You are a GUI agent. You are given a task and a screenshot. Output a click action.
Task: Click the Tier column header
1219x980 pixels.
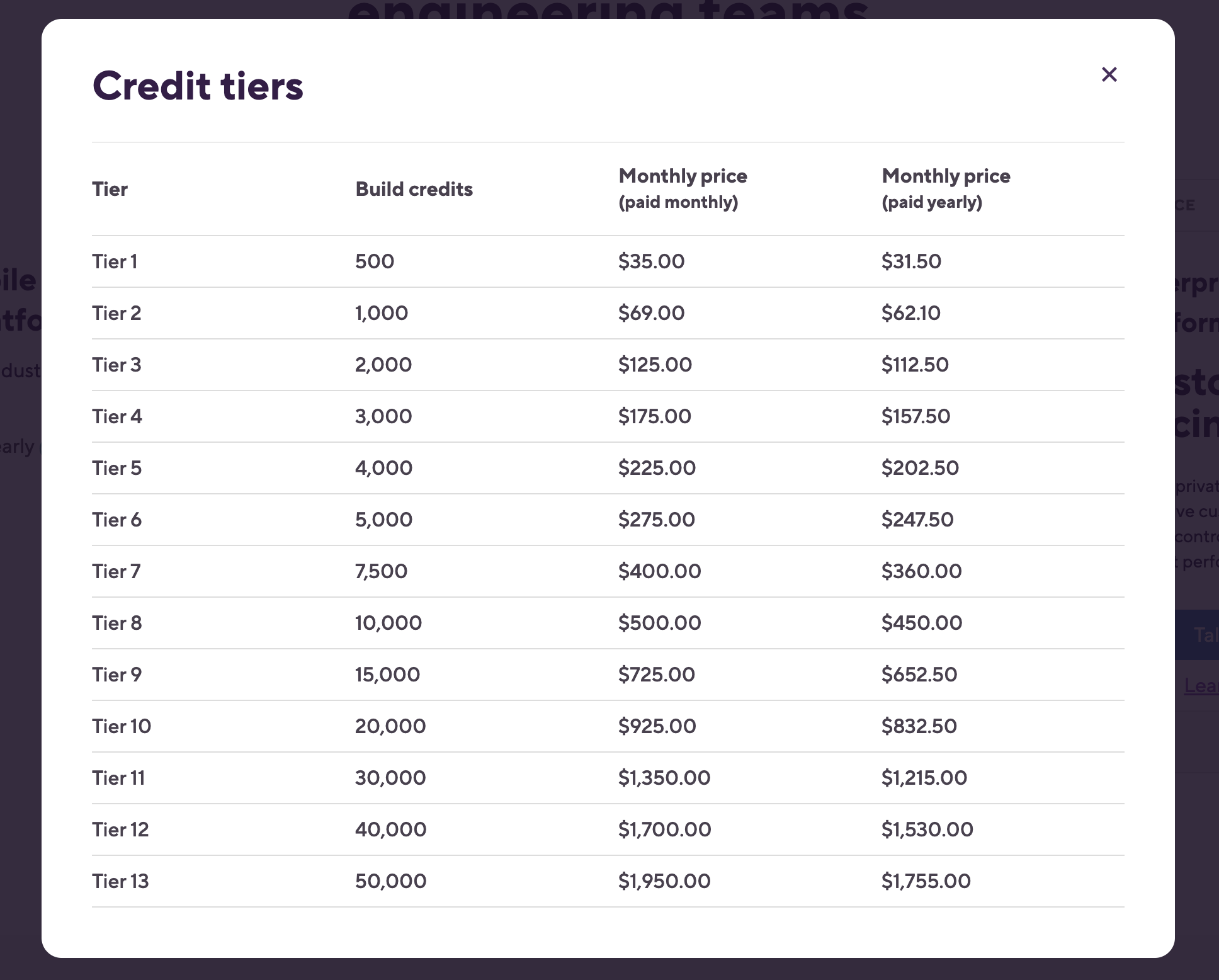(110, 189)
